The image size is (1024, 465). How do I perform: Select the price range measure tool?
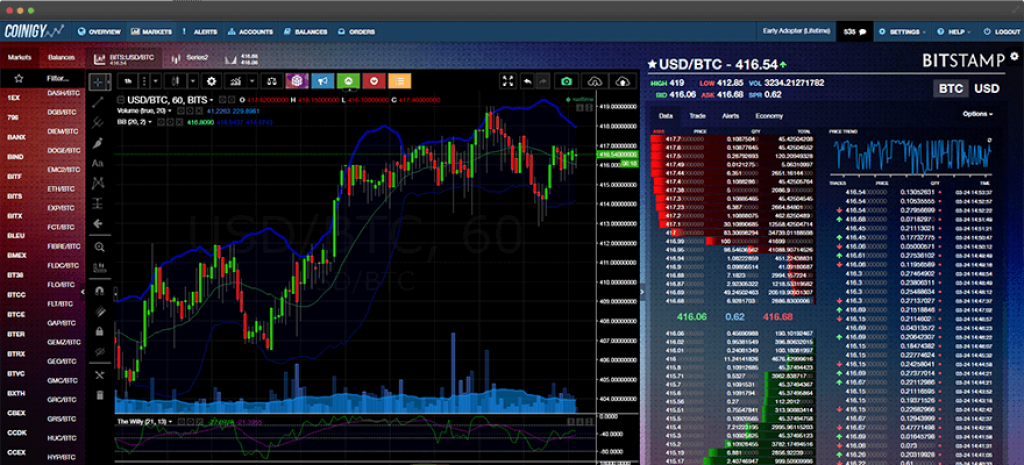point(99,203)
